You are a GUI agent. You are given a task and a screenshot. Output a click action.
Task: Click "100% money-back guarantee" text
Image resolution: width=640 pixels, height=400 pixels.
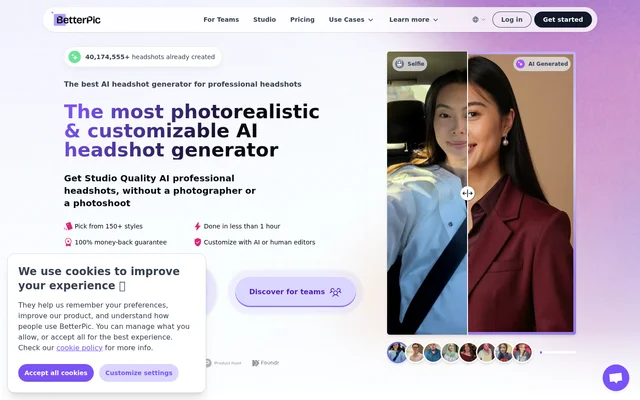pos(121,242)
